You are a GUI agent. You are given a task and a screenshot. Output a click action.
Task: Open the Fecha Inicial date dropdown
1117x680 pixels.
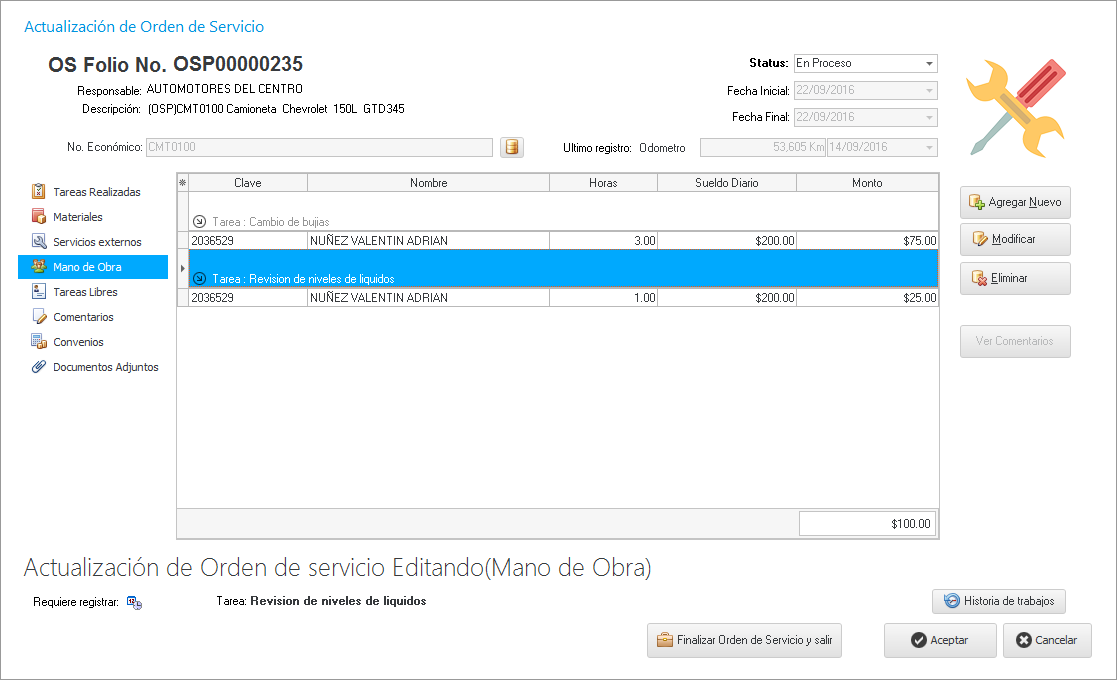tap(930, 90)
